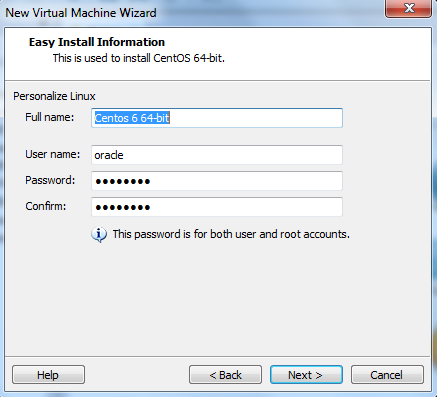Click the 'Password:' label
Screen dimensions: 437x397
click(x=50, y=180)
